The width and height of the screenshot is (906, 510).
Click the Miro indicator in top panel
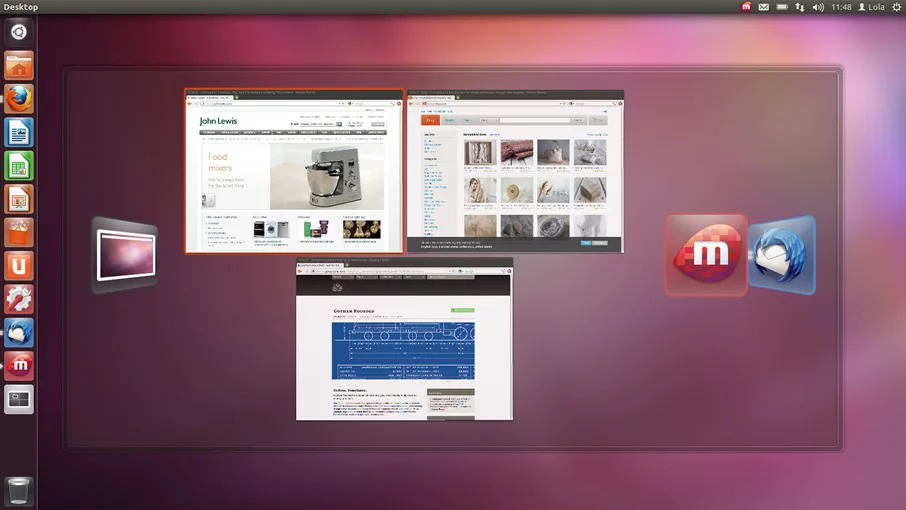[x=746, y=7]
